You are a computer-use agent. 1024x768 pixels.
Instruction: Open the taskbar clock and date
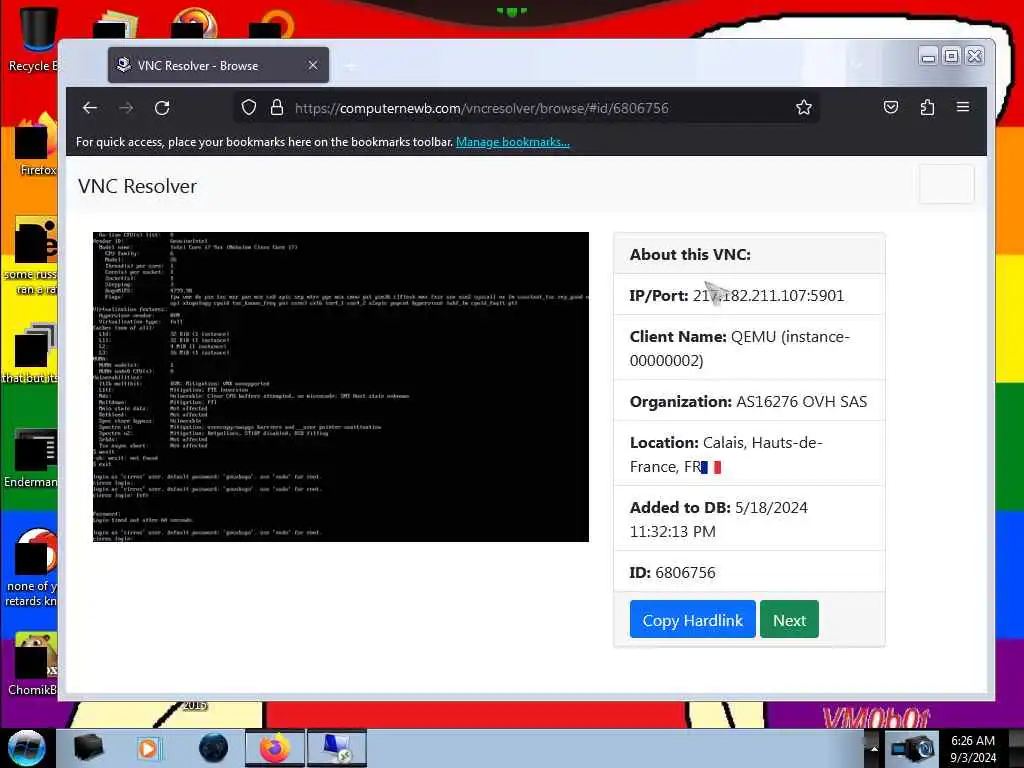point(973,748)
